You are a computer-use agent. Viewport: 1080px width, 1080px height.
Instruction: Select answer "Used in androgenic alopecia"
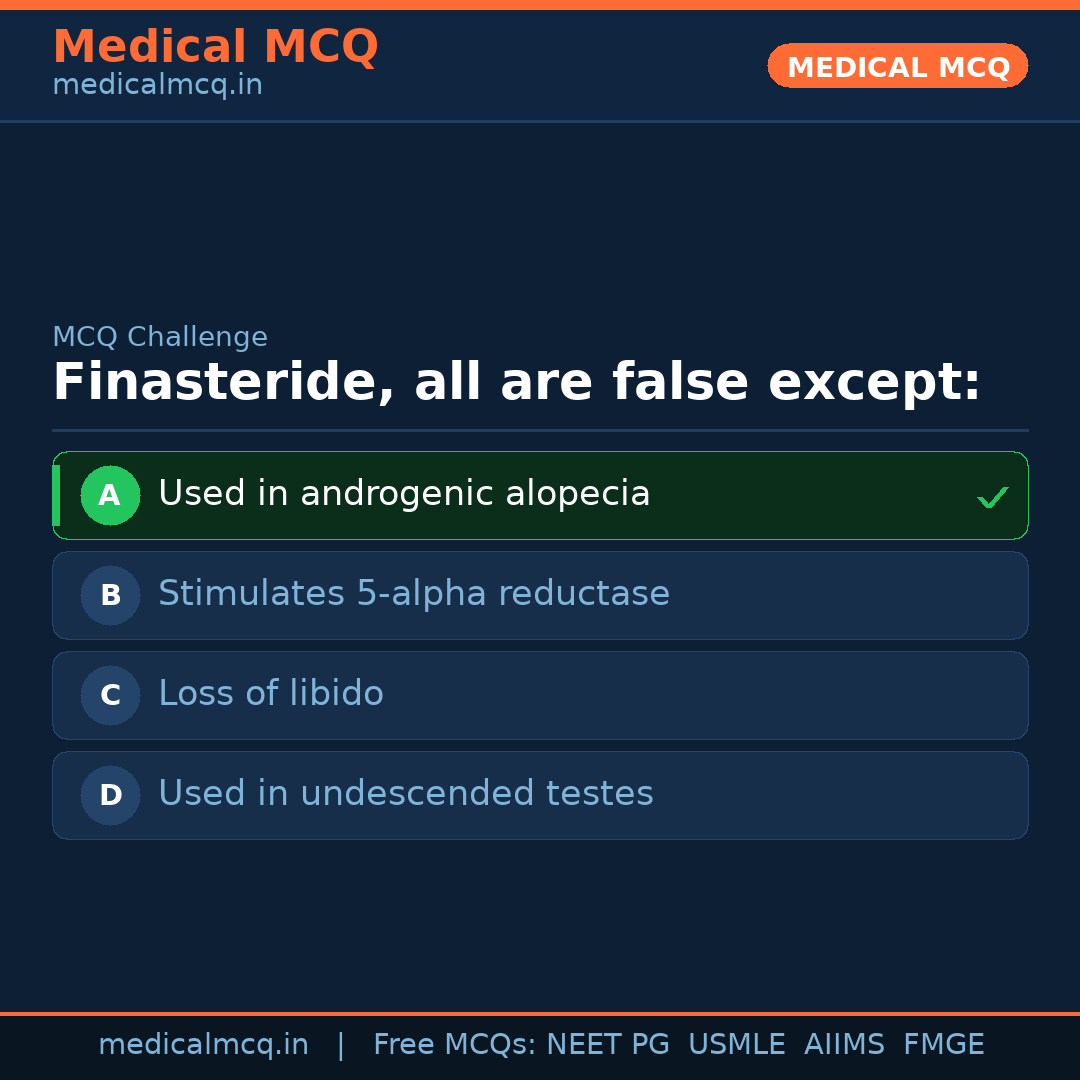pos(404,494)
